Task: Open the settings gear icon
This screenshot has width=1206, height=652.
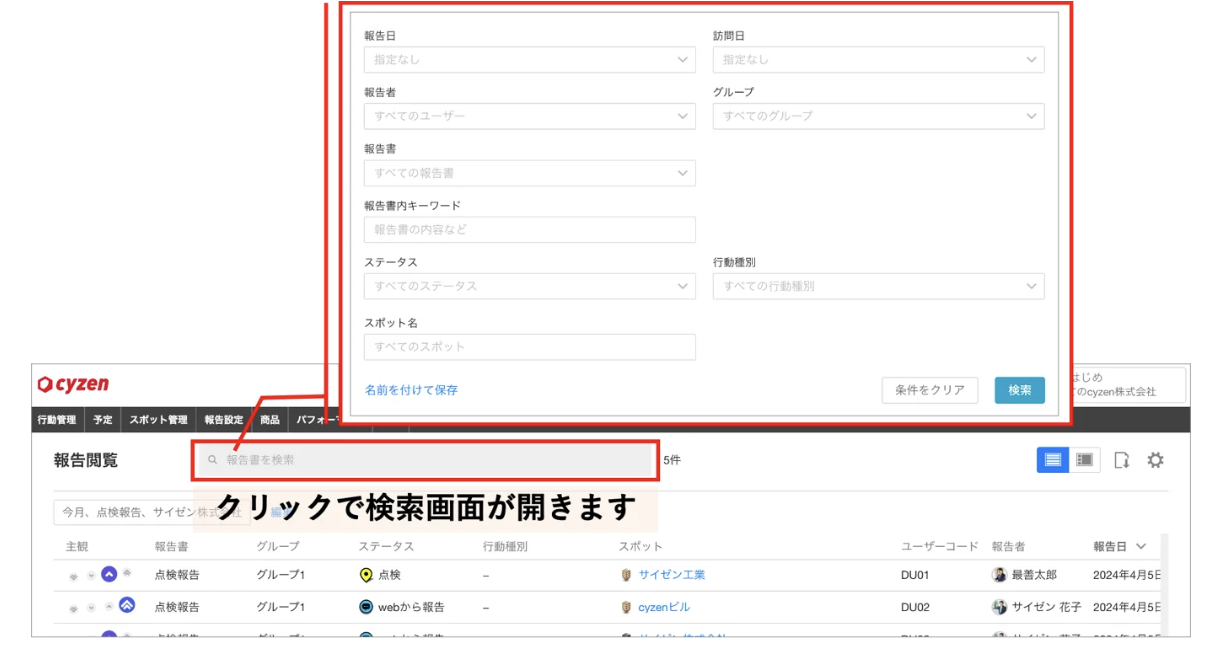Action: 1155,460
